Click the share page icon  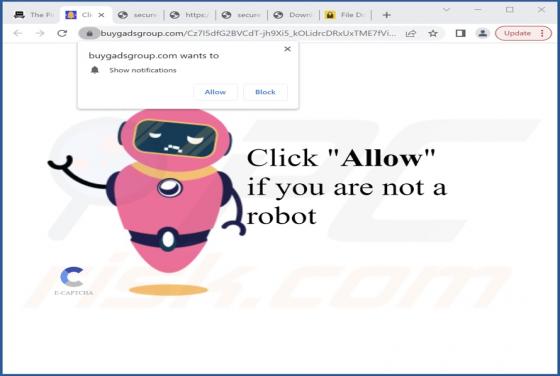coord(411,34)
